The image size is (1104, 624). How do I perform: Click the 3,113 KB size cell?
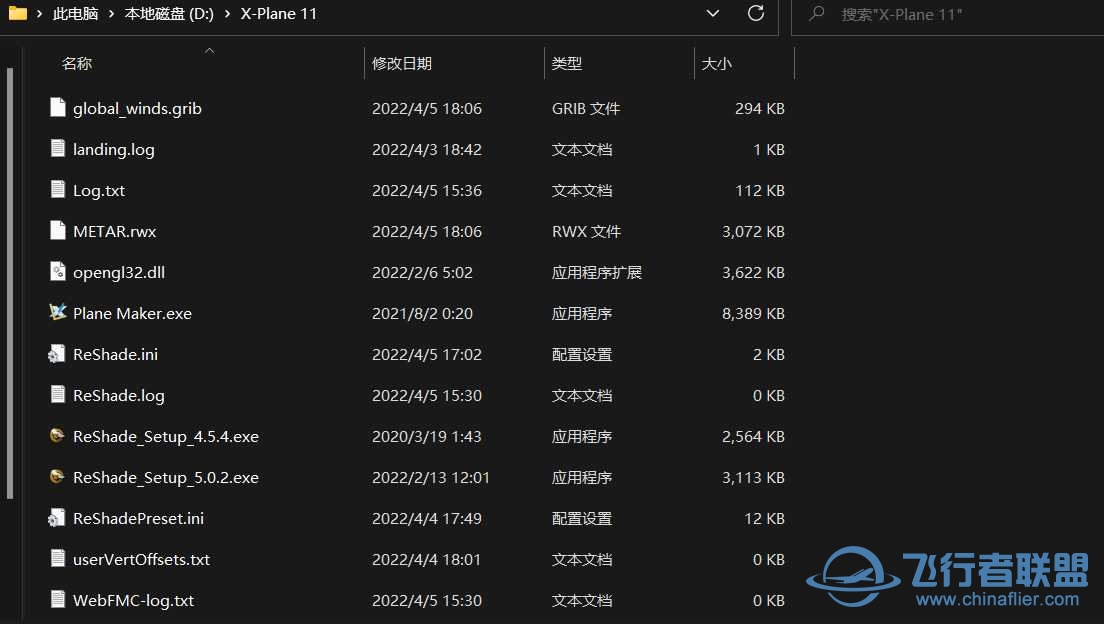753,478
